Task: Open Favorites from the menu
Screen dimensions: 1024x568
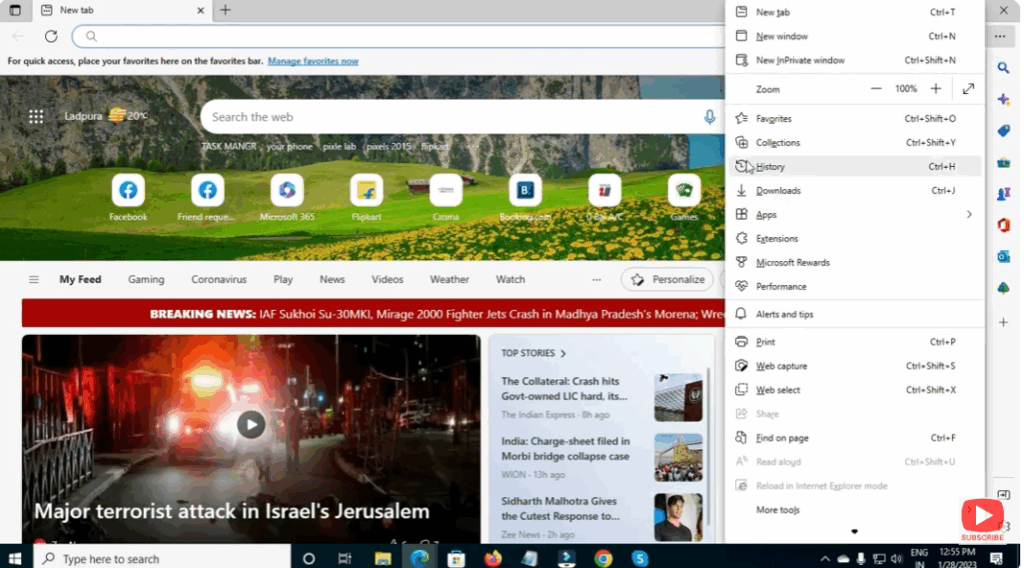Action: point(854,119)
